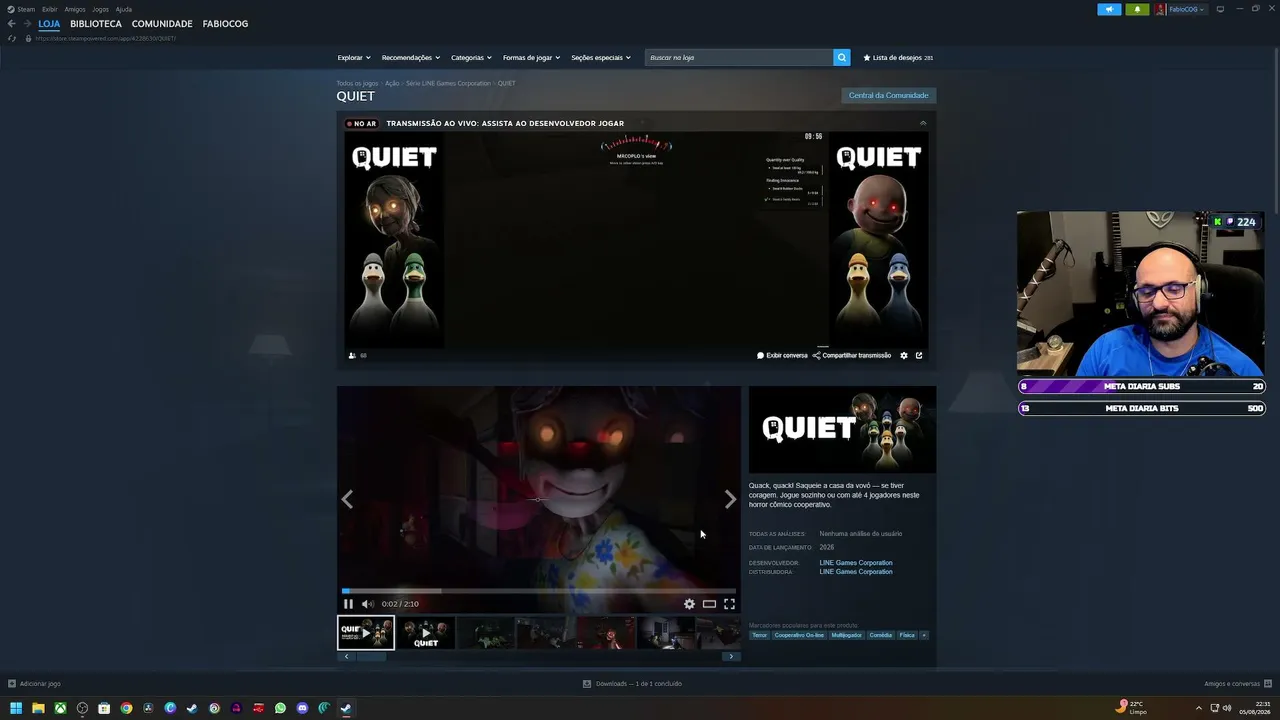Image resolution: width=1280 pixels, height=720 pixels.
Task: Click the Cooperativo On-line tag
Action: (799, 635)
